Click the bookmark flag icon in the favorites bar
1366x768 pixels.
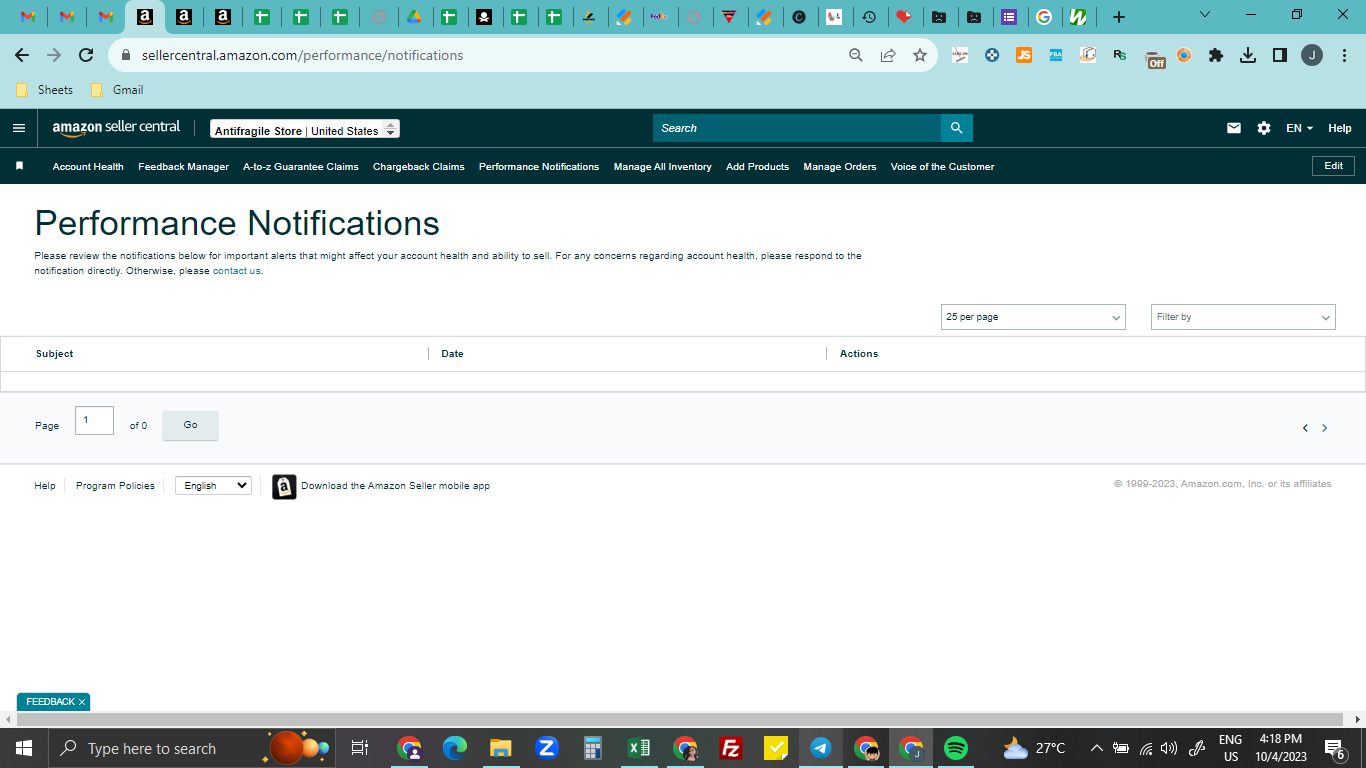[19, 166]
